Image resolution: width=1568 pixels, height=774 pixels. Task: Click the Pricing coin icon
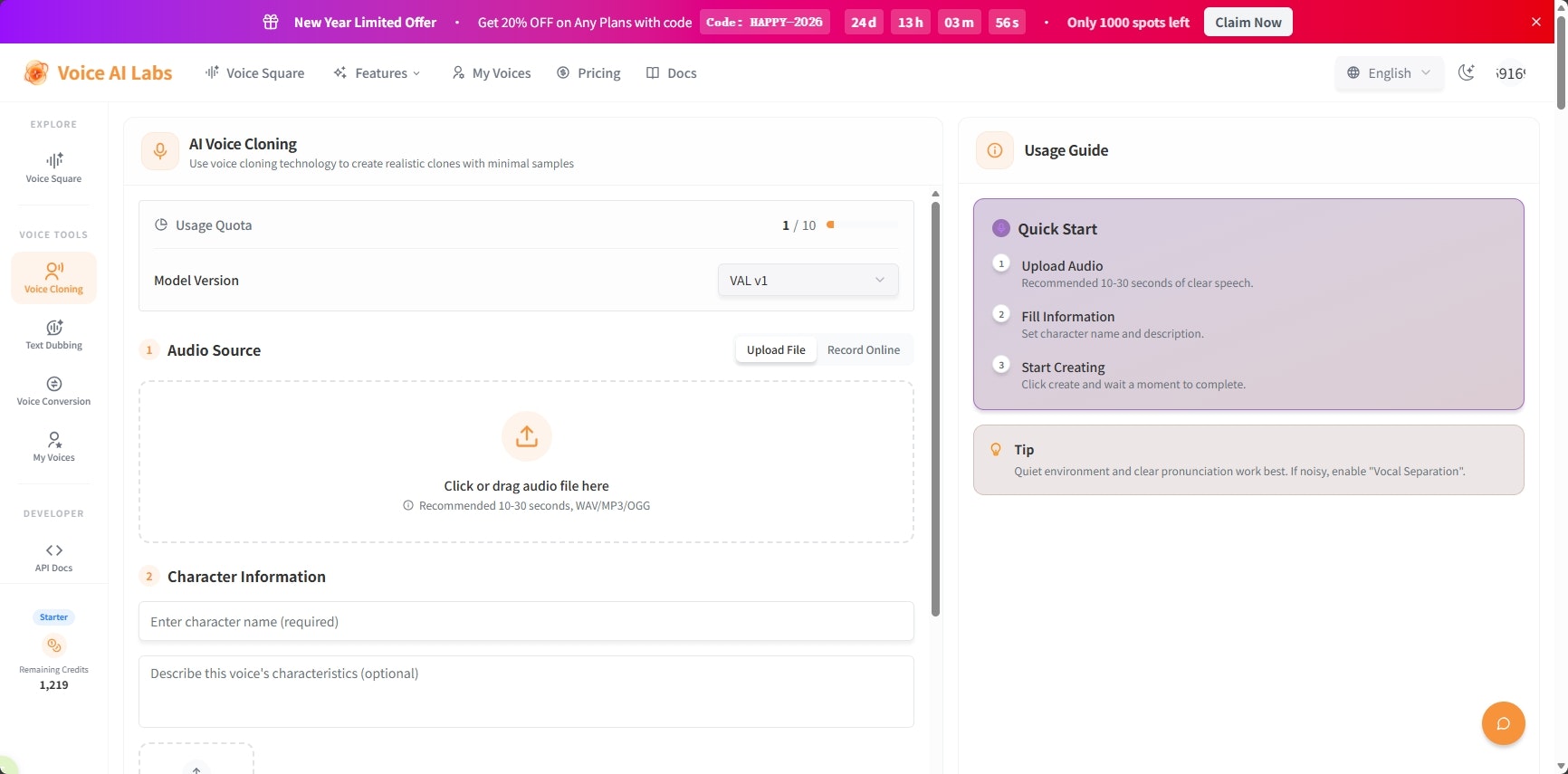[563, 72]
